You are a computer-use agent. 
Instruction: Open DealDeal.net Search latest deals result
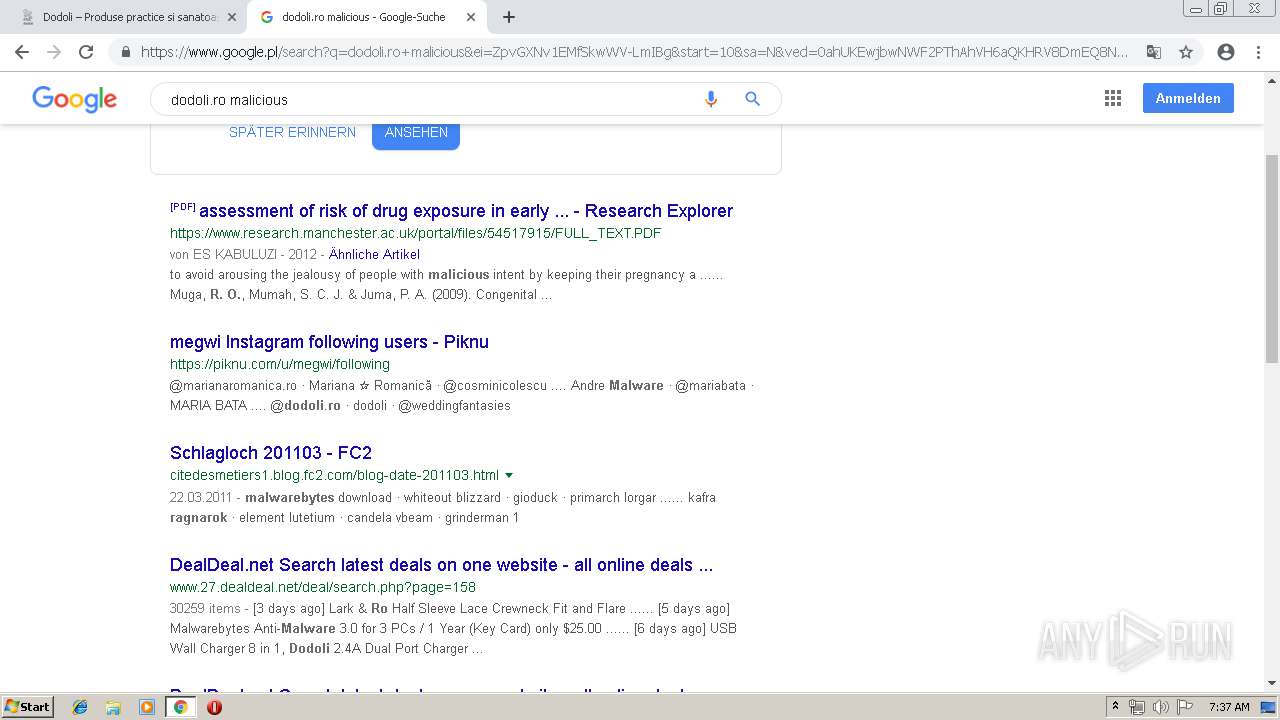click(x=441, y=565)
